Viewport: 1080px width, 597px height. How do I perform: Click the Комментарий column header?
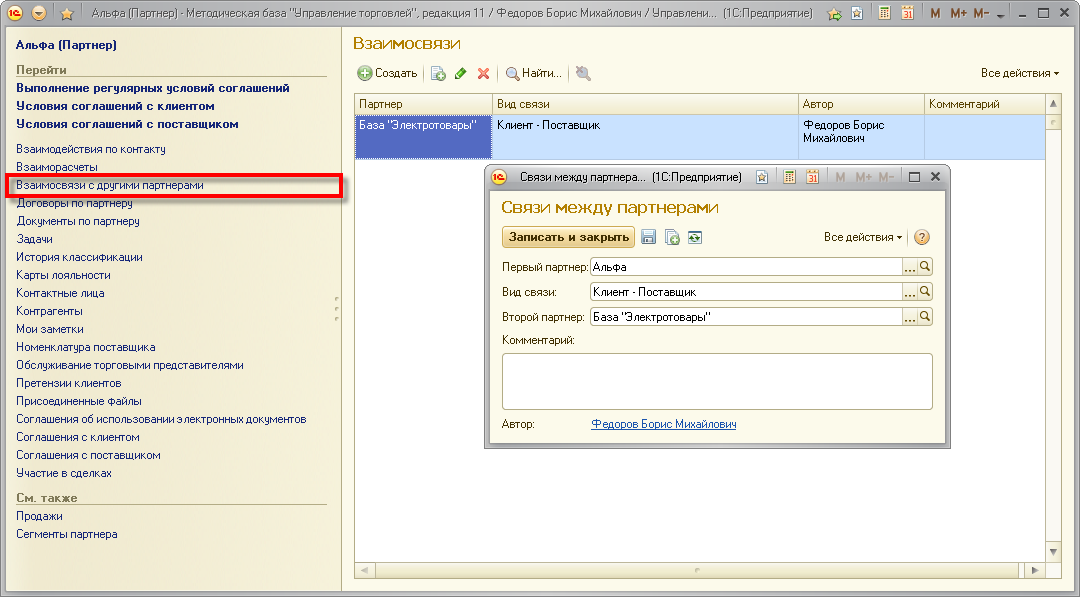[x=985, y=104]
